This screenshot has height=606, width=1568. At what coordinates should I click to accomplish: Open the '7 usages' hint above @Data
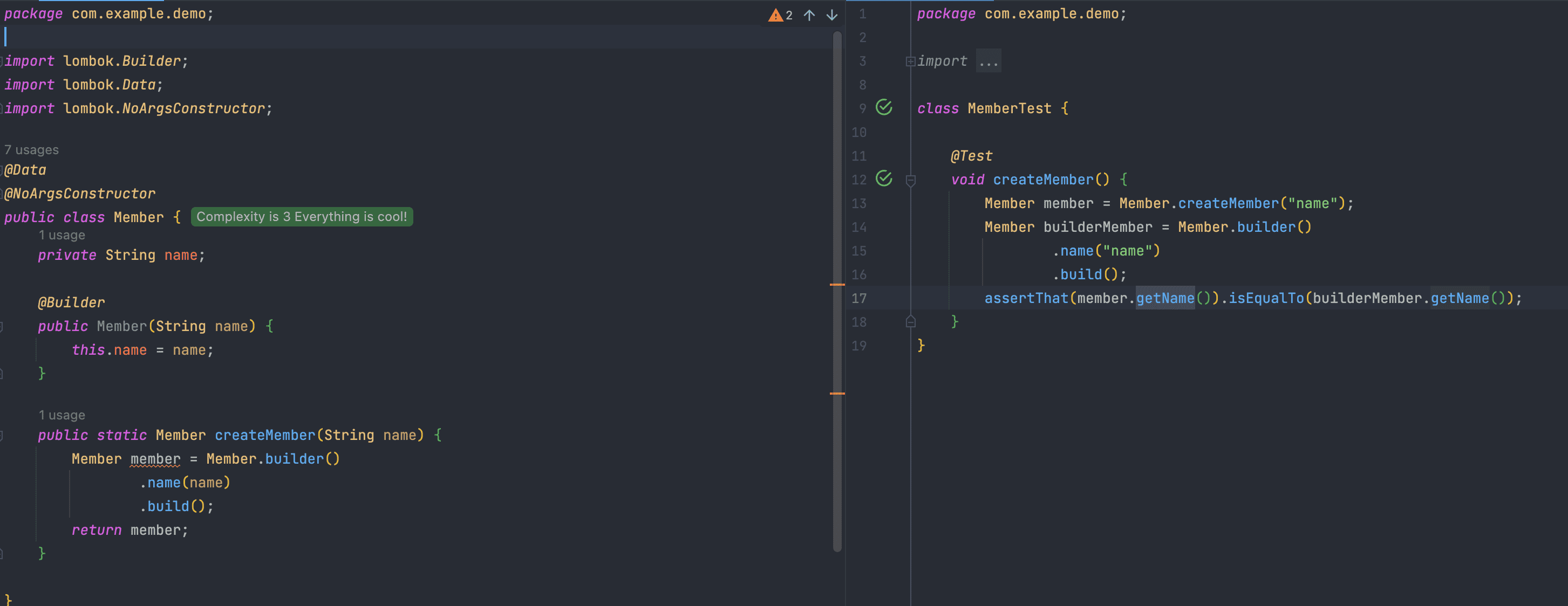tap(32, 150)
